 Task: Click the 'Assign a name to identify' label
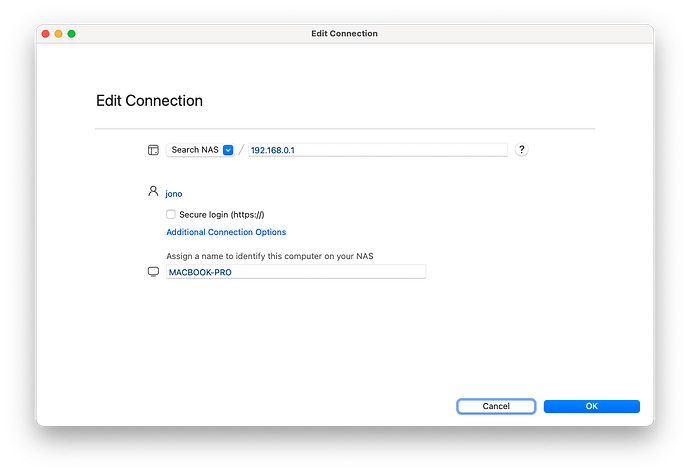pos(270,256)
